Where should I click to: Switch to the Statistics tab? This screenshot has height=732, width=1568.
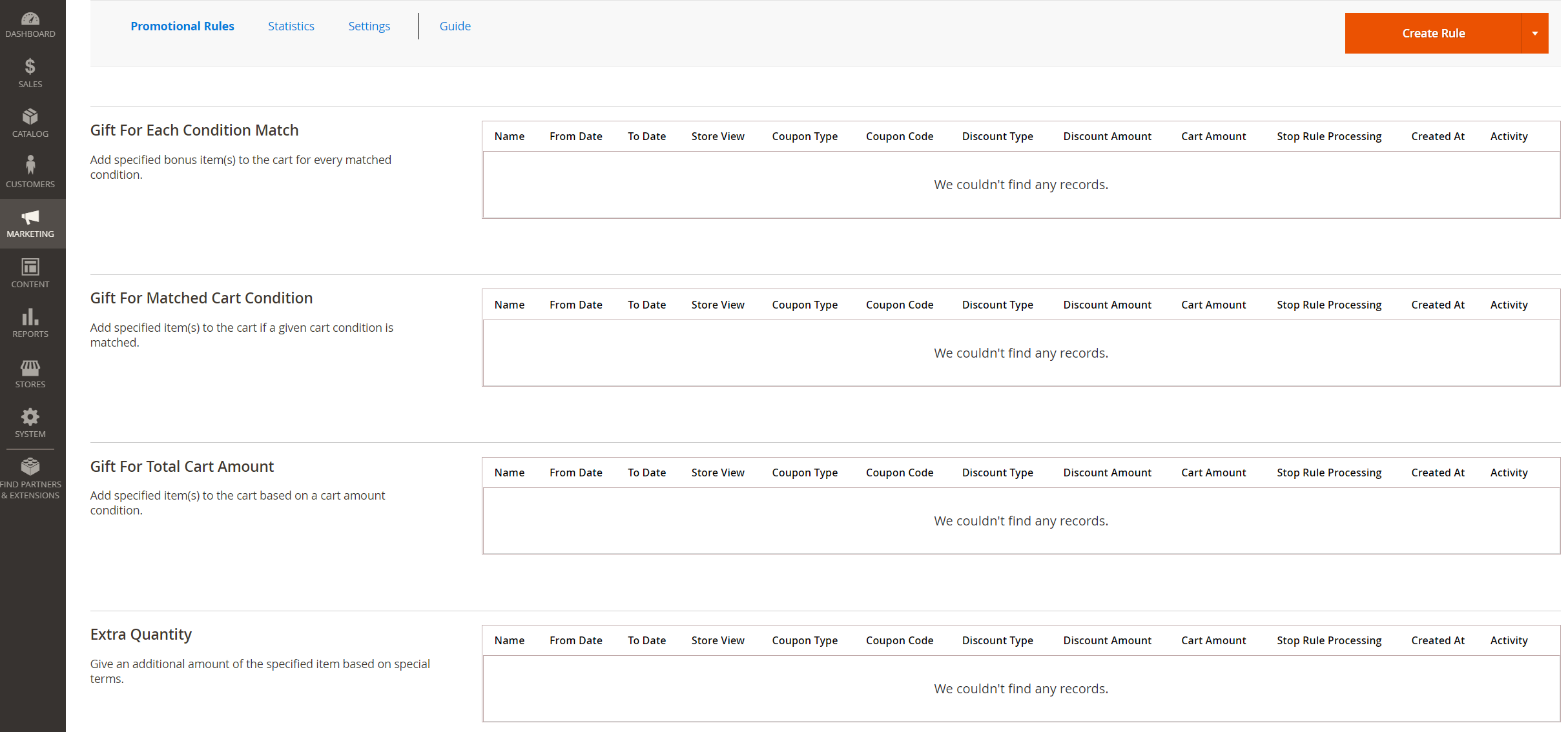291,26
